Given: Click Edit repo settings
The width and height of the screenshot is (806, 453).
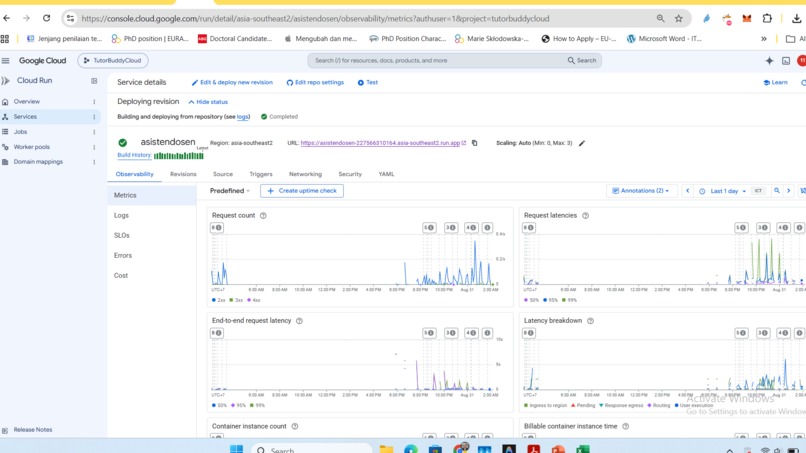Looking at the screenshot, I should (315, 82).
